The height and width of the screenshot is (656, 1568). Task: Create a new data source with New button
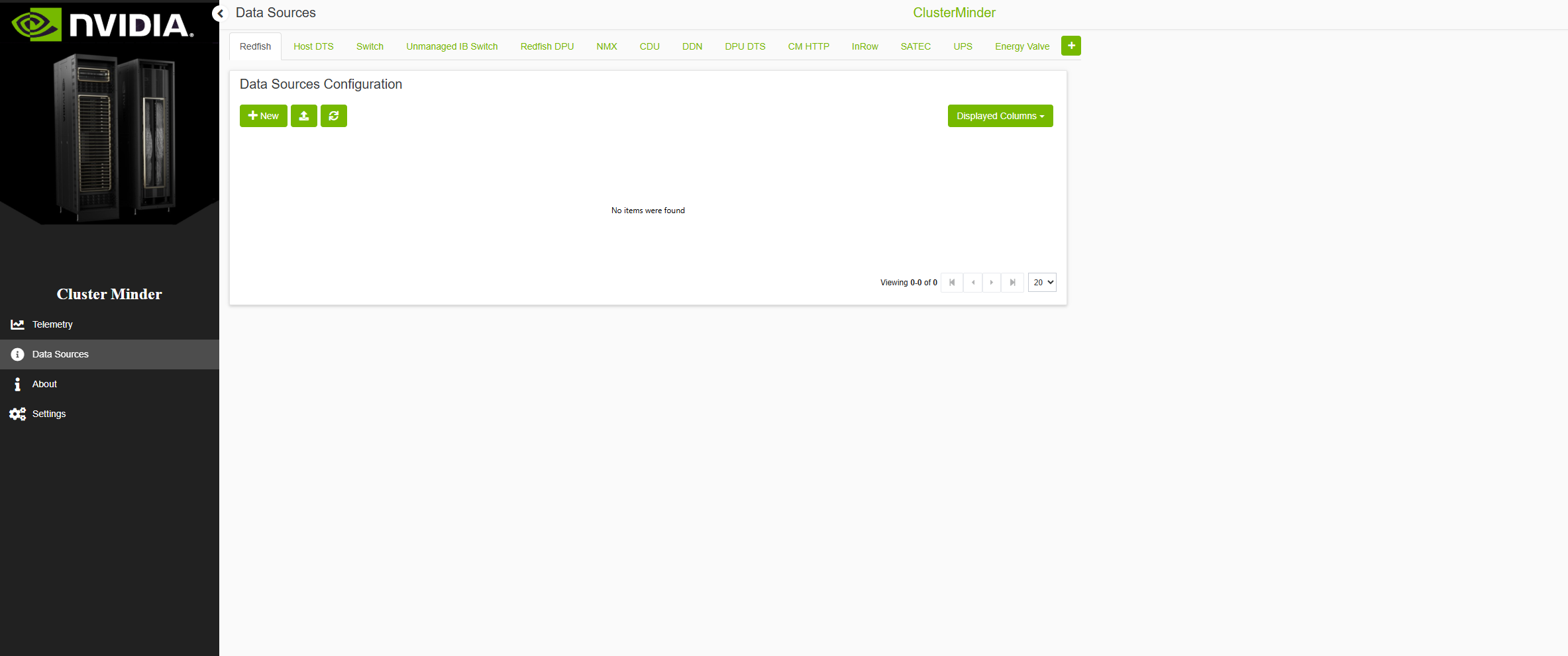coord(264,116)
